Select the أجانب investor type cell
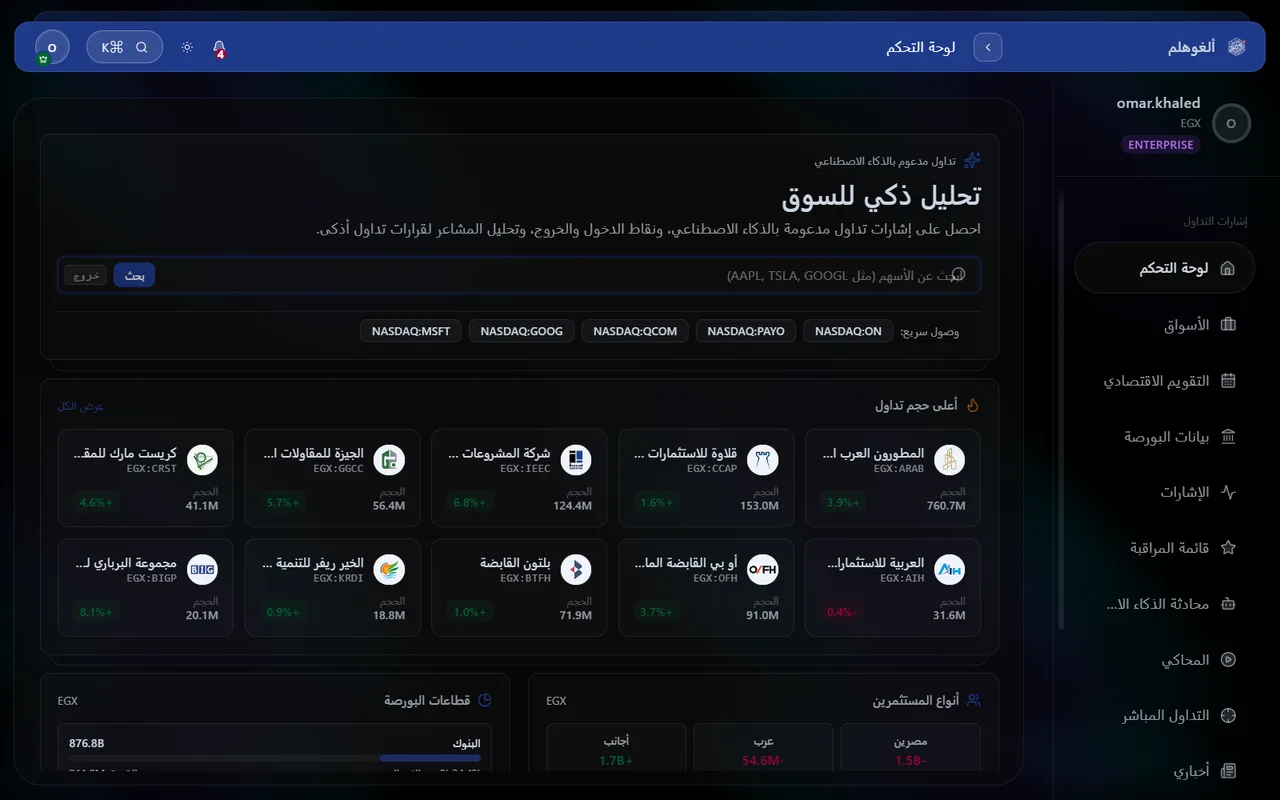Image resolution: width=1280 pixels, height=800 pixels. [616, 750]
